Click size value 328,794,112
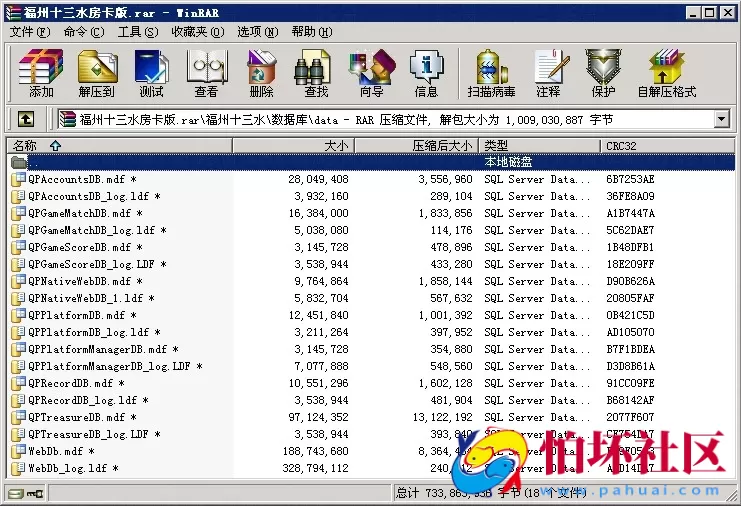 pyautogui.click(x=315, y=468)
